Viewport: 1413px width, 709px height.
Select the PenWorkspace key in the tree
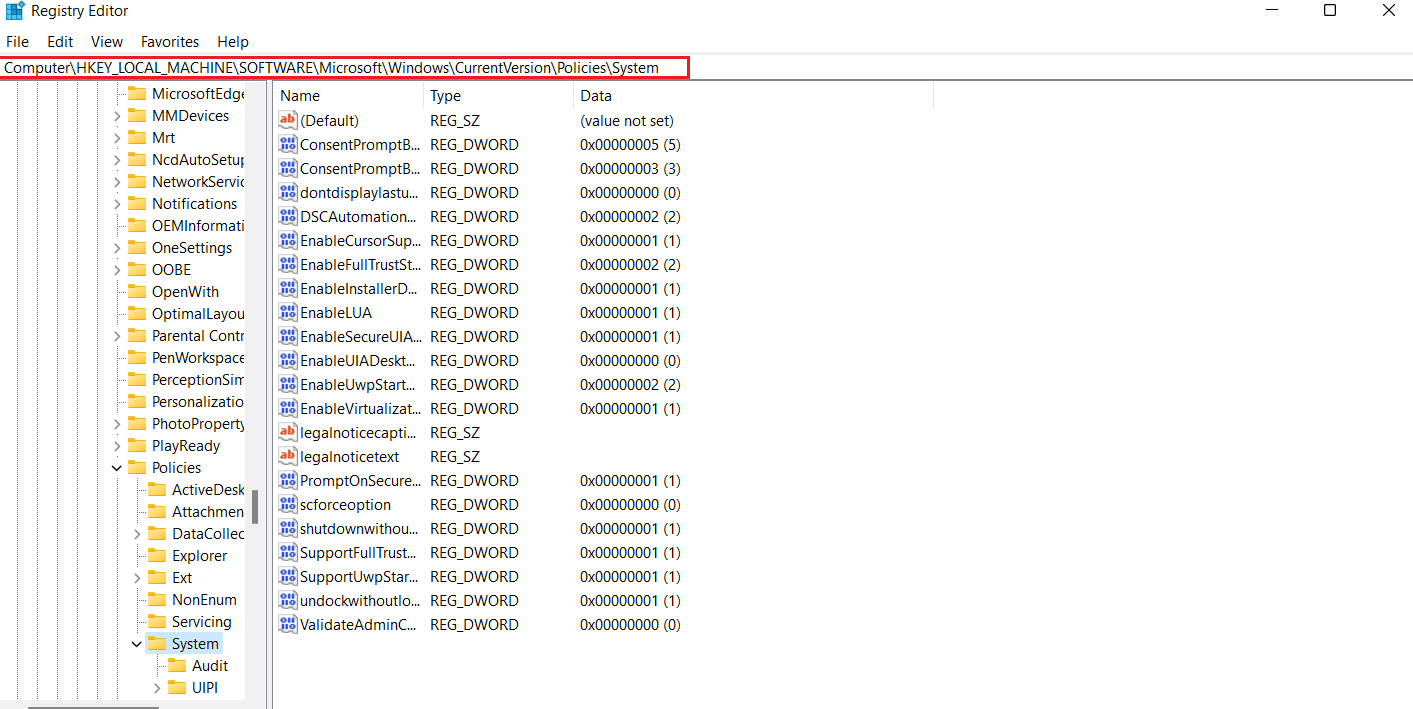coord(198,358)
